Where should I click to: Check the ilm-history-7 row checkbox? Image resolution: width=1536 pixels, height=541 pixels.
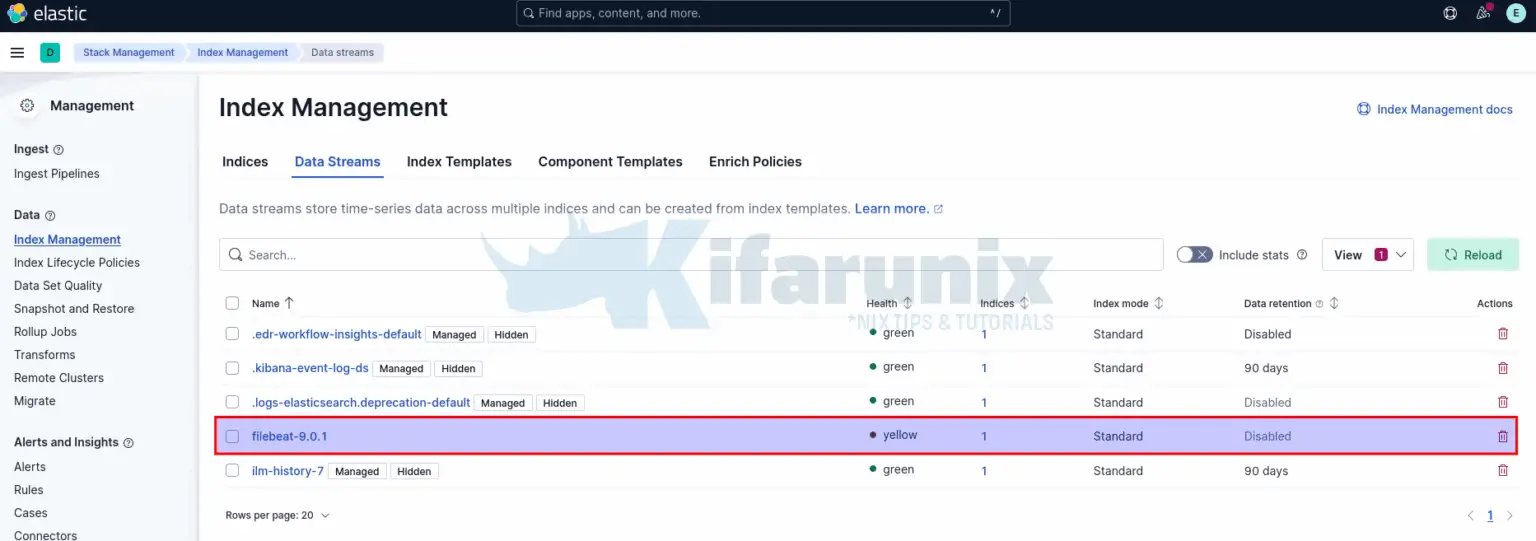click(x=232, y=470)
